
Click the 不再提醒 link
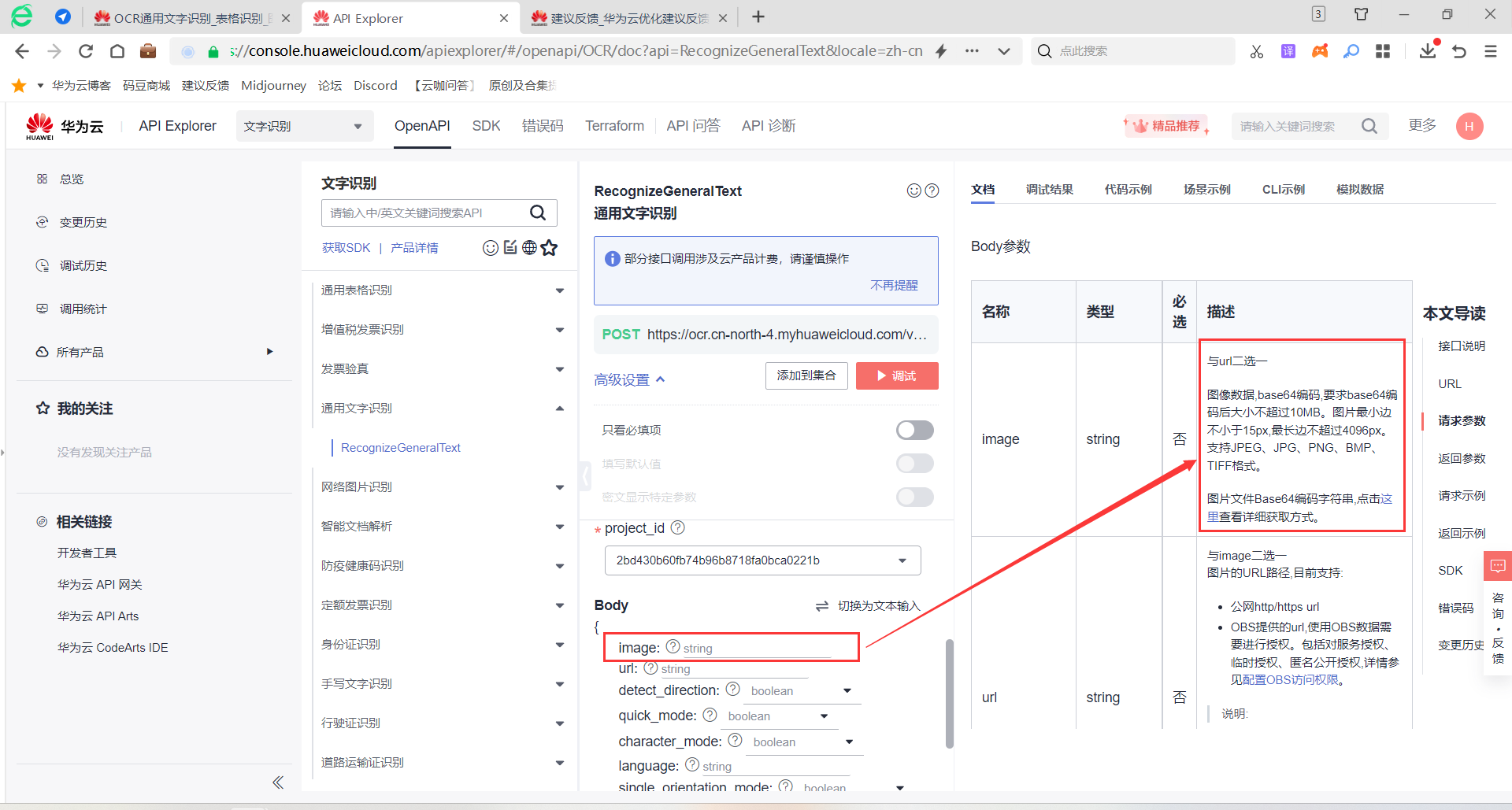(894, 285)
